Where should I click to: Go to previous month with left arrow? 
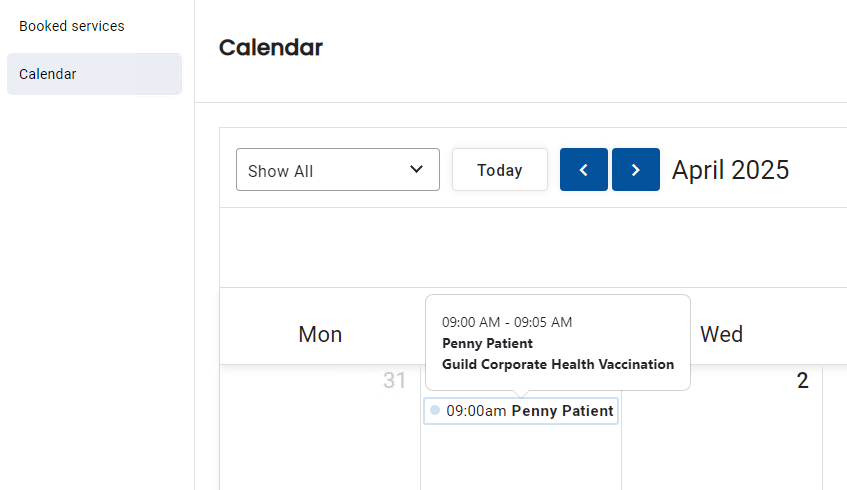pos(583,170)
